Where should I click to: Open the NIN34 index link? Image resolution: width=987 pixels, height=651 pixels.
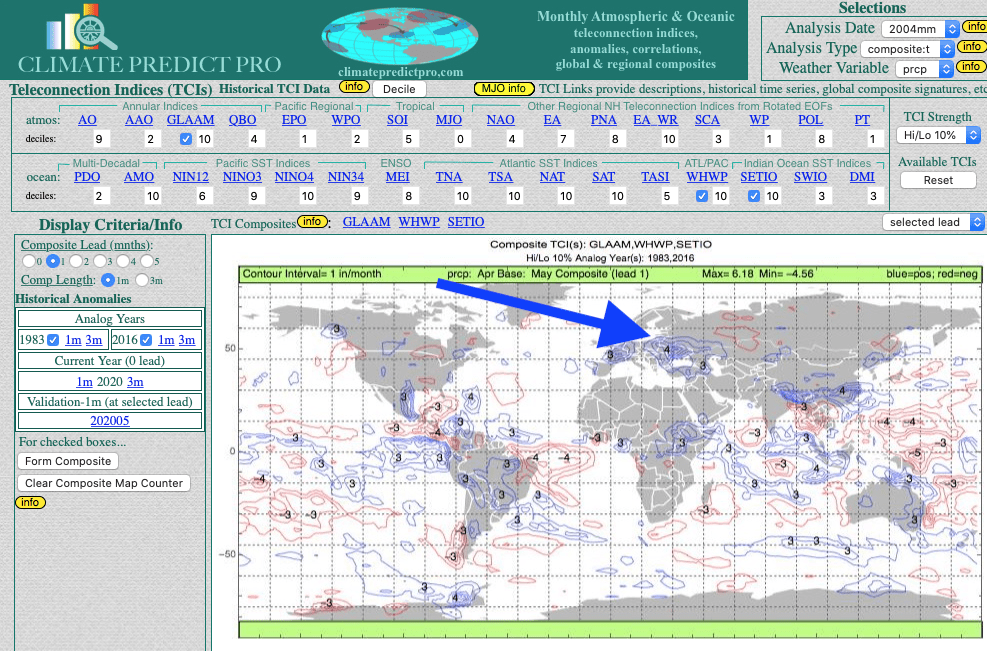(345, 177)
